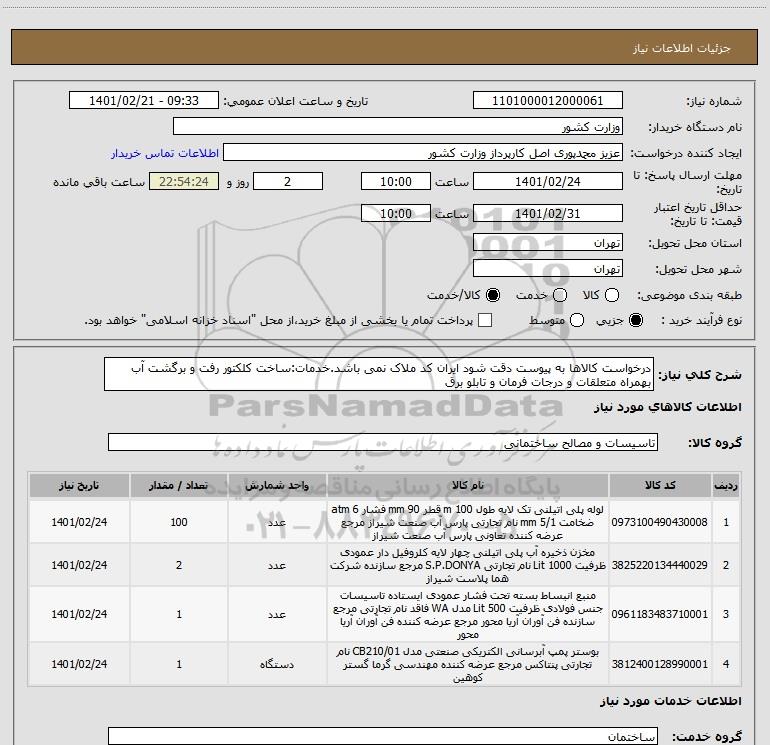This screenshot has width=770, height=745.
Task: Click the نام کالا column header
Action: [x=468, y=485]
